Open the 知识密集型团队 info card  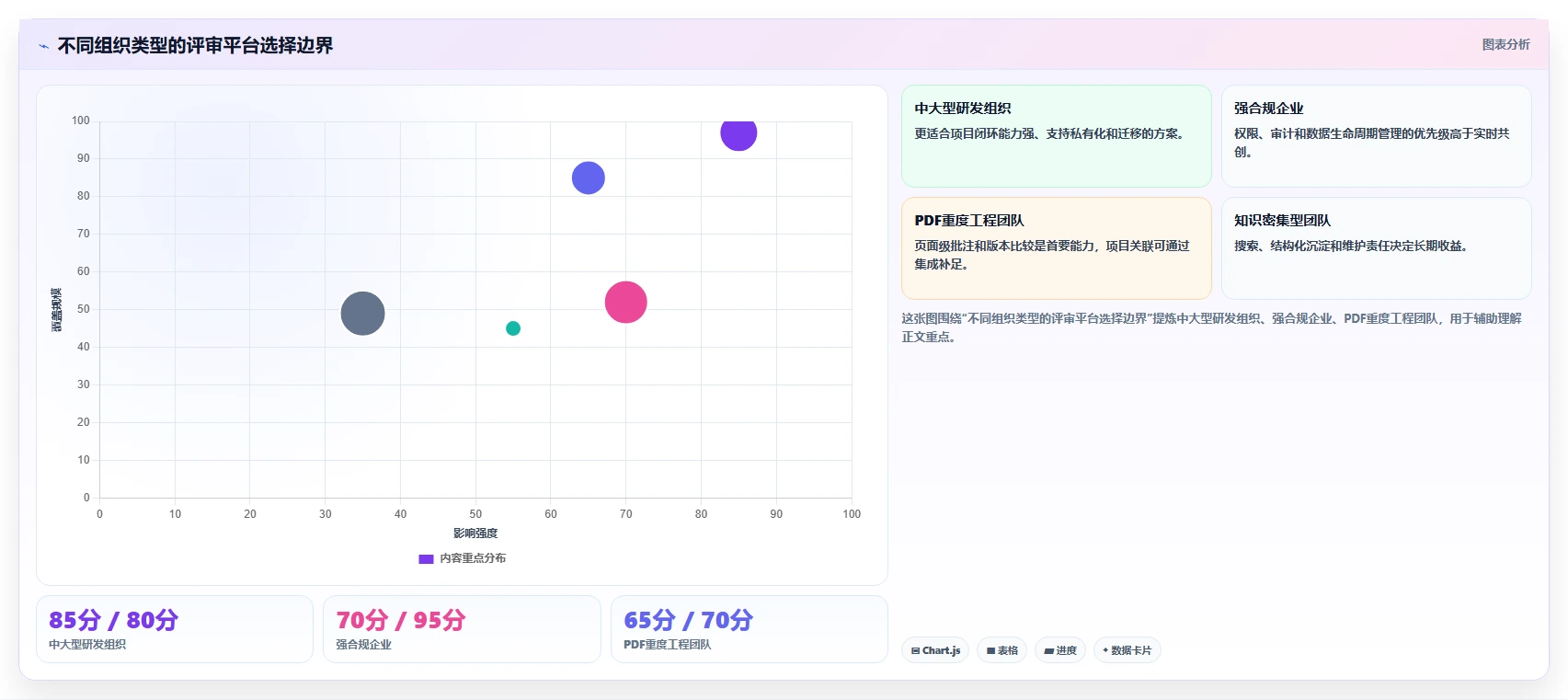1376,248
